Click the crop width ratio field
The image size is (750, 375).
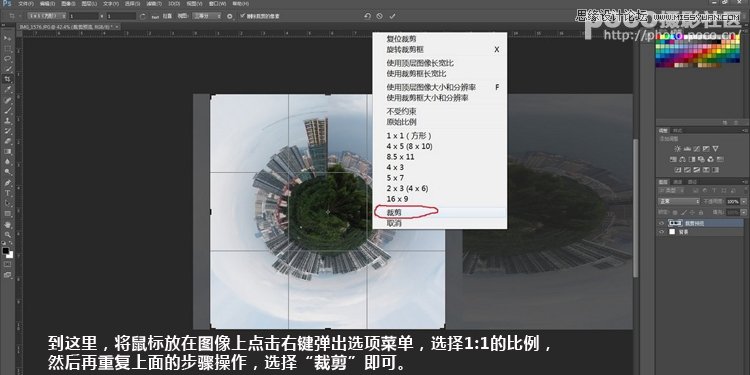[84, 16]
